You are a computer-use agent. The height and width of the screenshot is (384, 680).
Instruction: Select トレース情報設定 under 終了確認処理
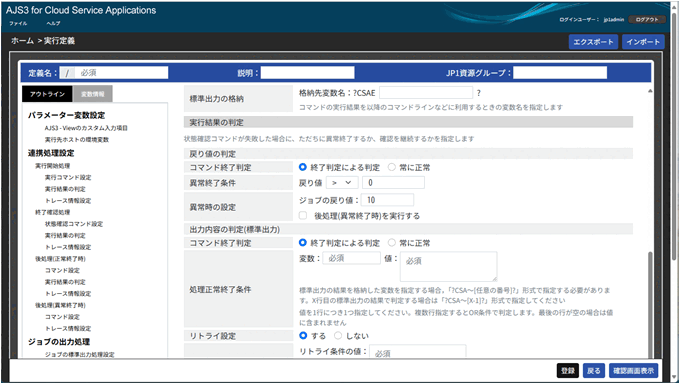(68, 247)
